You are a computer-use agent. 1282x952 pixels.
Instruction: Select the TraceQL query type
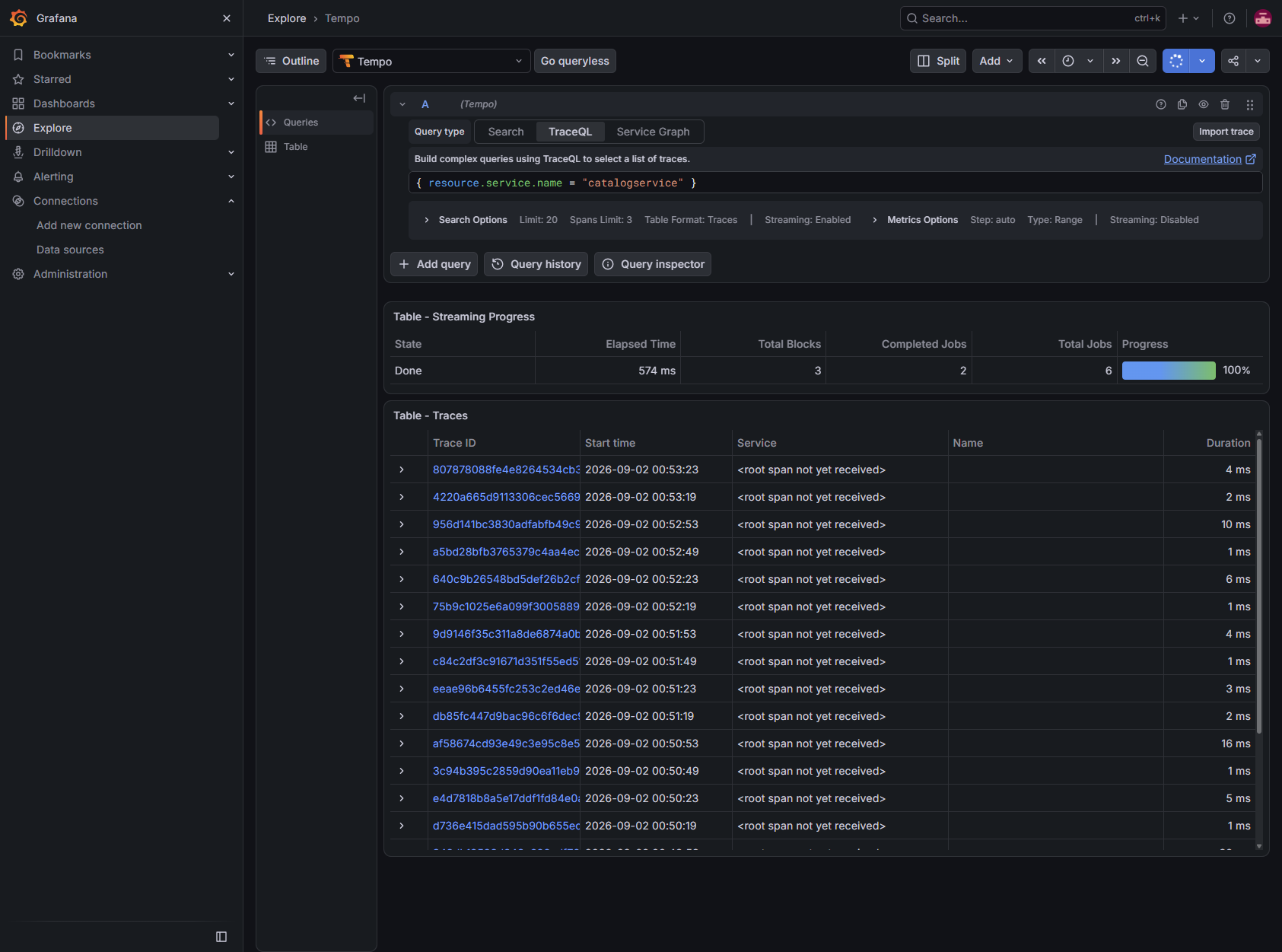(x=570, y=132)
